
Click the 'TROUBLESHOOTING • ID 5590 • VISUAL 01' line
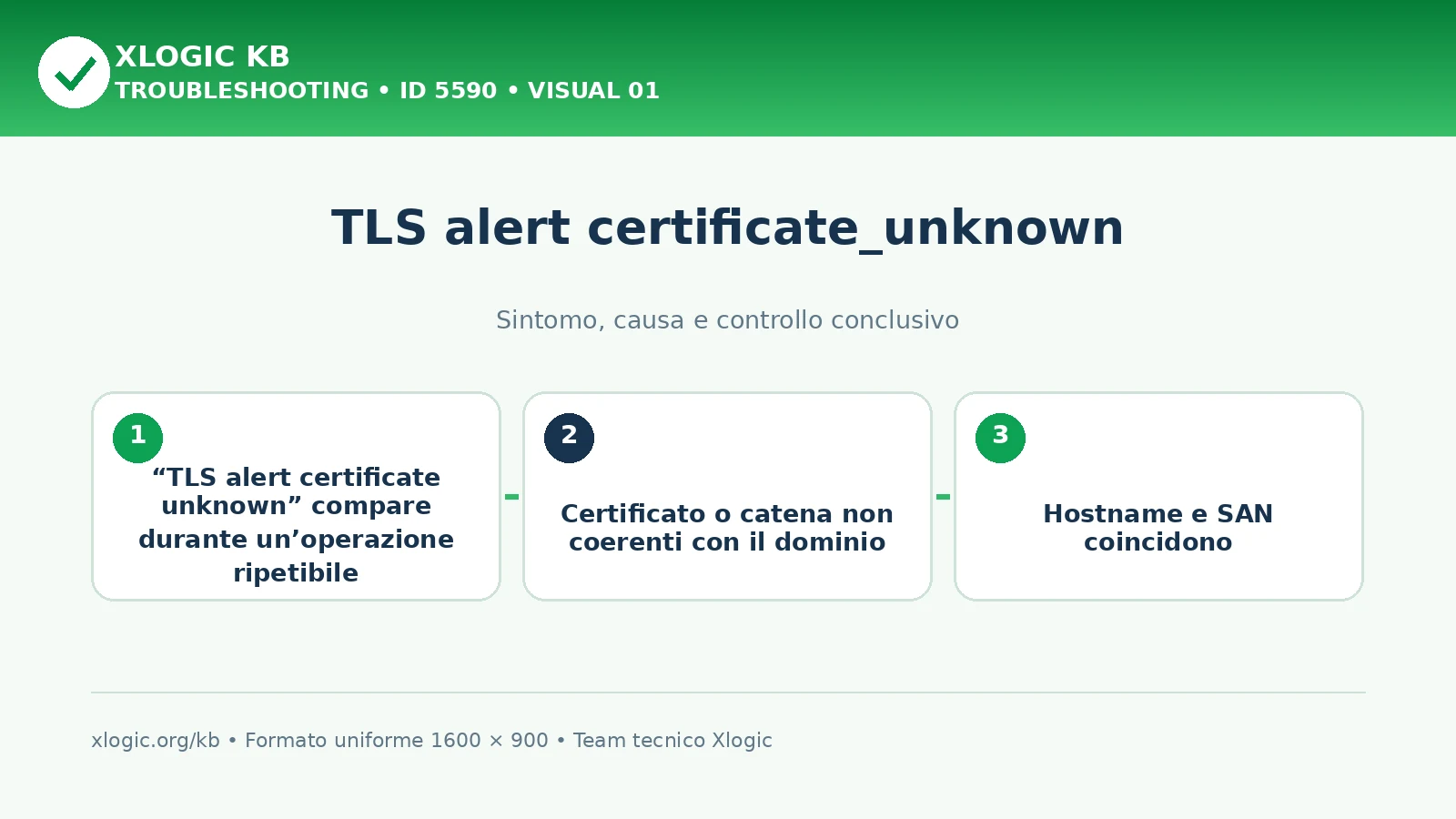[x=387, y=91]
